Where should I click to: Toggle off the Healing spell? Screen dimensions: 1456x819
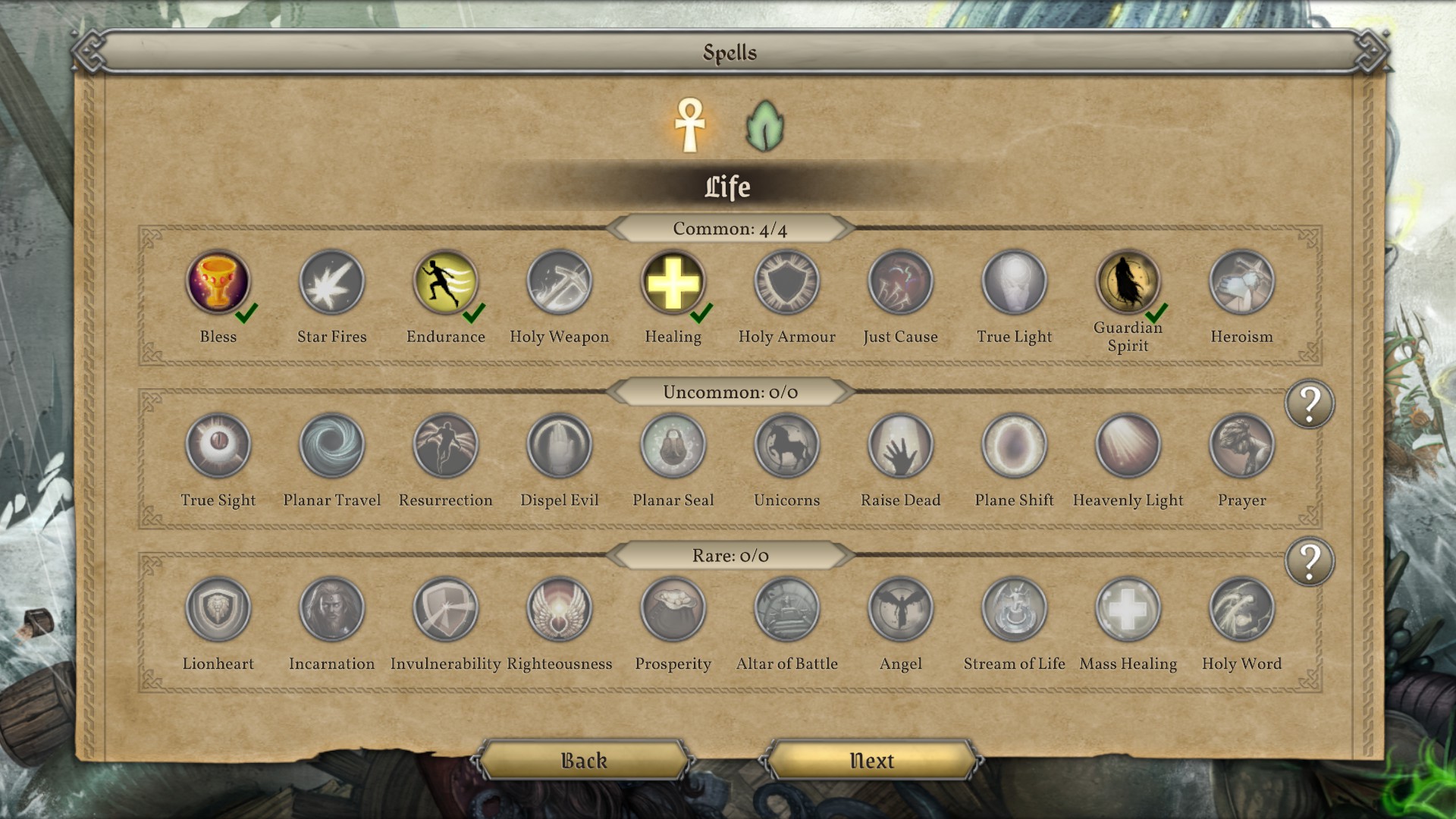(x=673, y=282)
